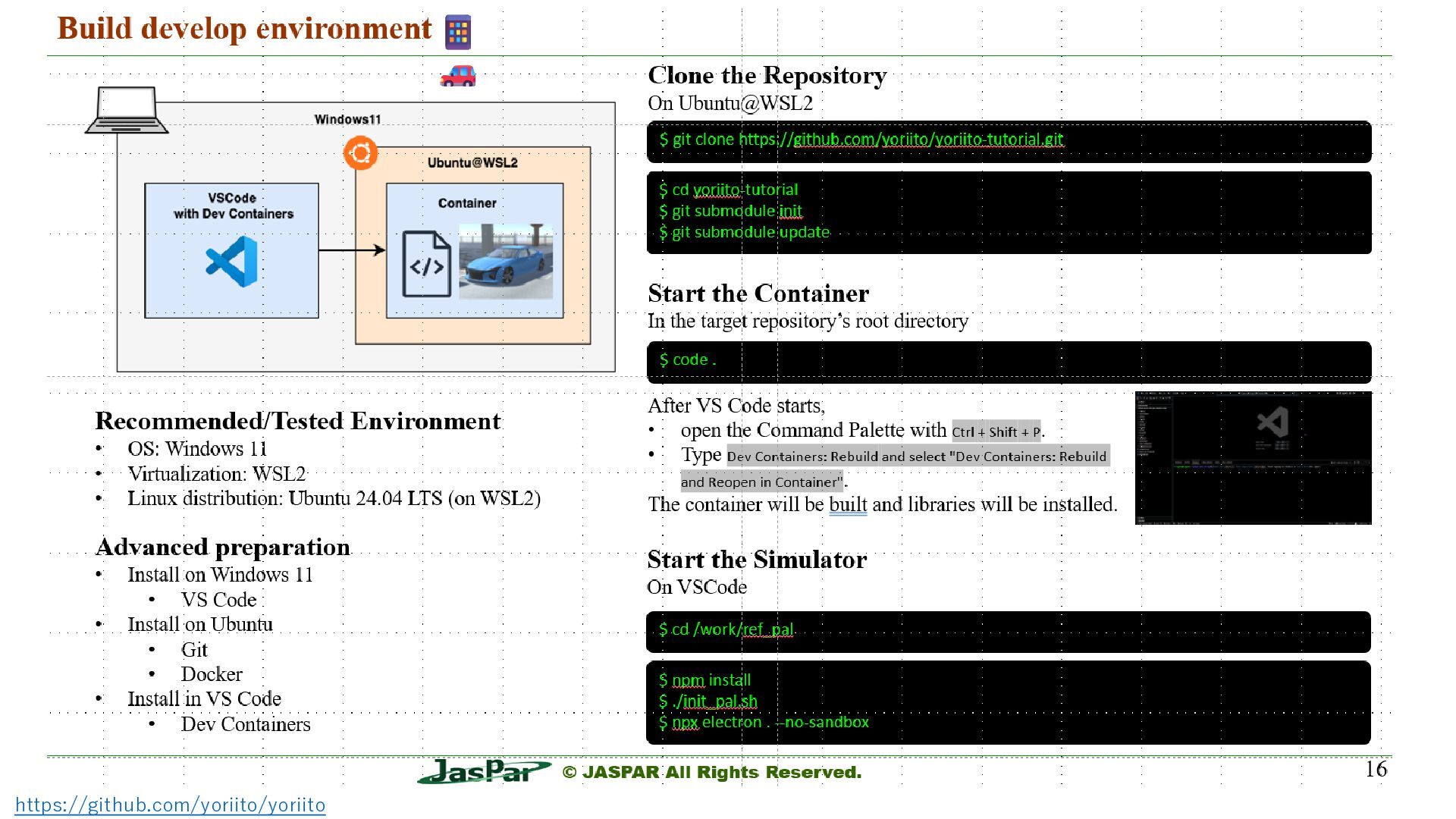1456x819 pixels.
Task: Click the slide page number 16
Action: tap(1376, 769)
